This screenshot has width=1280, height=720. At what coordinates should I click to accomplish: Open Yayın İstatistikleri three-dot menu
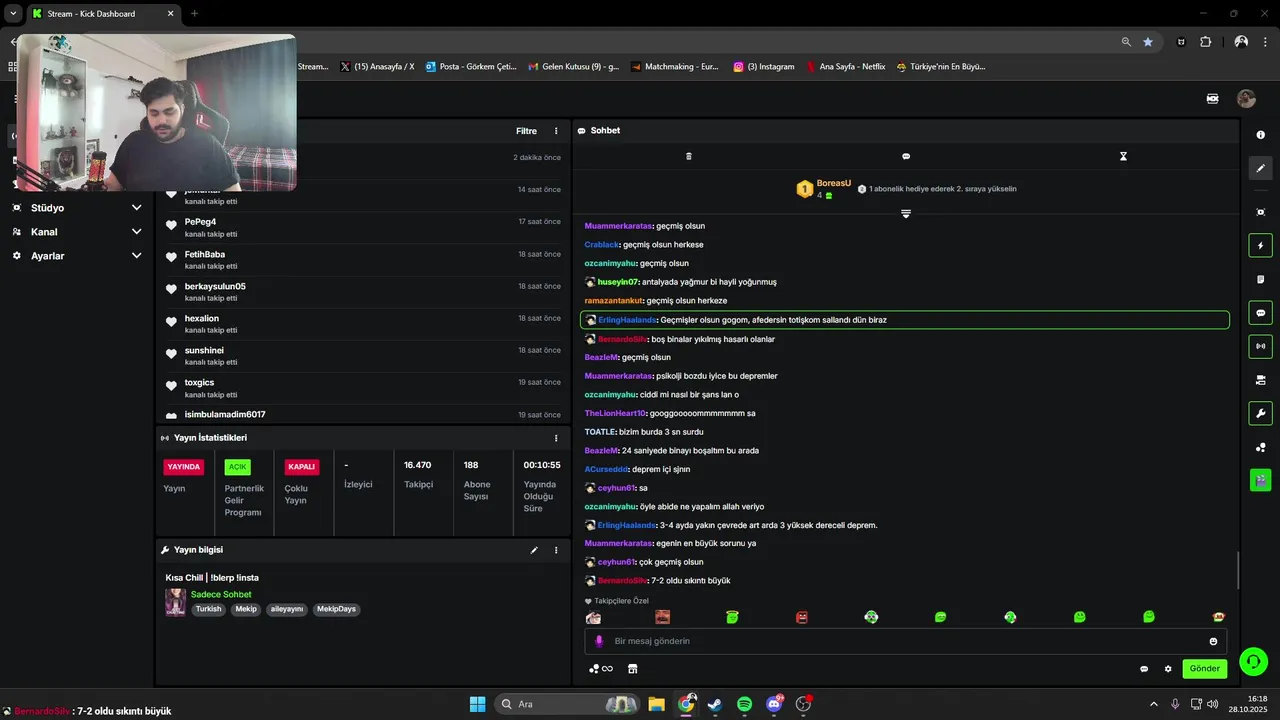click(557, 438)
